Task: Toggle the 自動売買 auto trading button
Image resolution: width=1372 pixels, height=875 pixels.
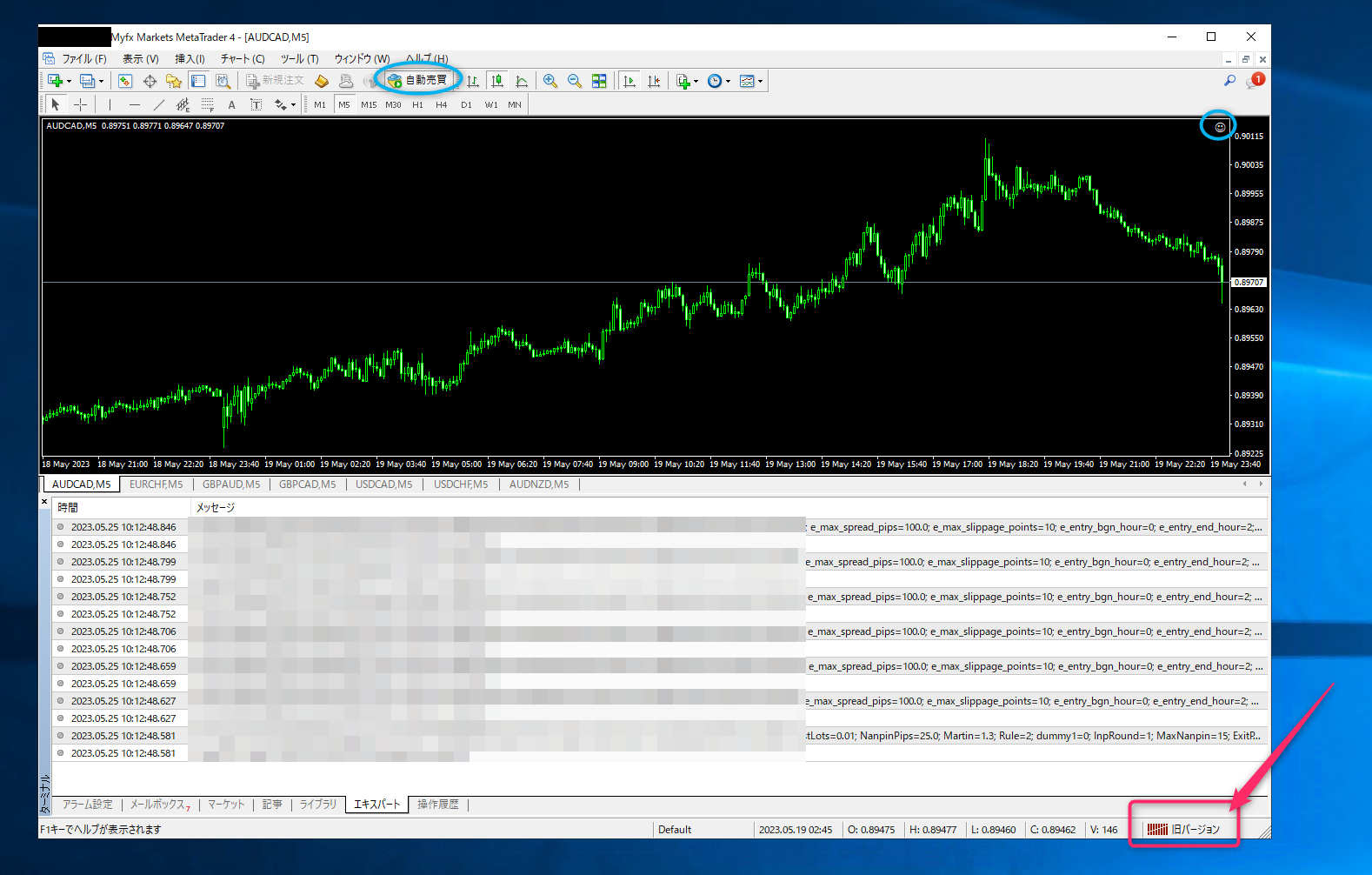Action: tap(418, 80)
